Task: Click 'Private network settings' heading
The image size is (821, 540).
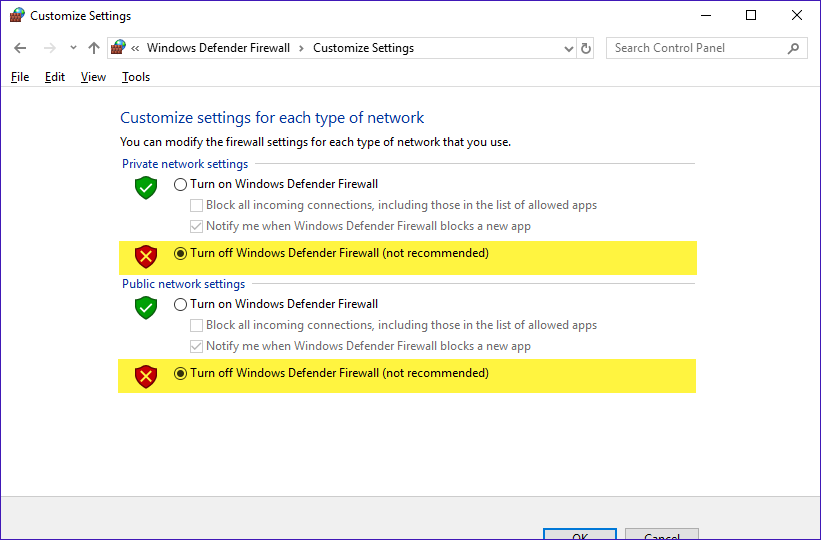Action: [185, 164]
